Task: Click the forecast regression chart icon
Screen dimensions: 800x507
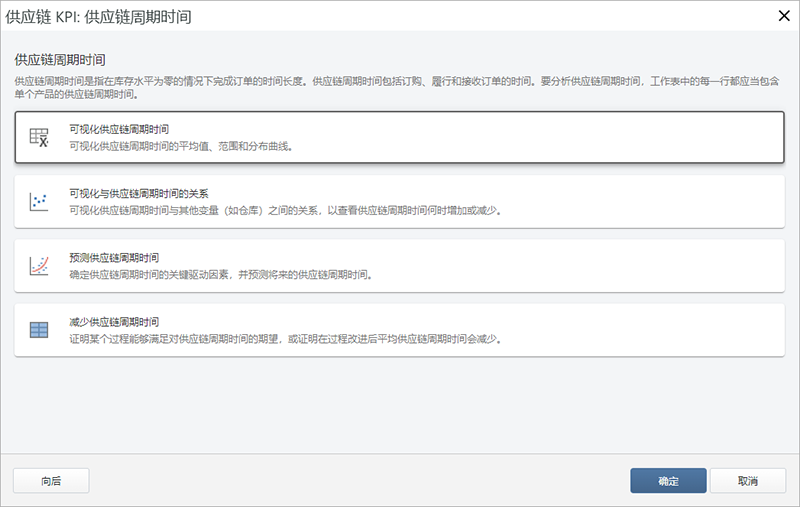Action: coord(39,266)
